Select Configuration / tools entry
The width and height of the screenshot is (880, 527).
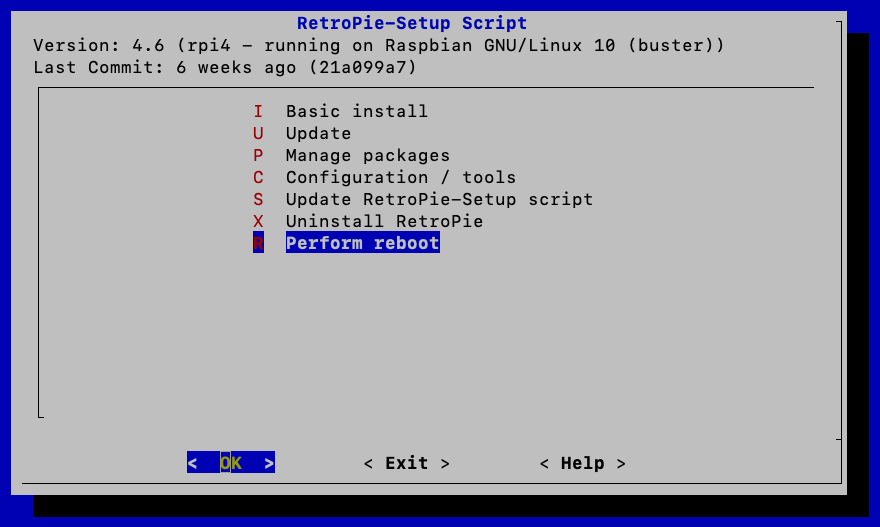(x=400, y=177)
